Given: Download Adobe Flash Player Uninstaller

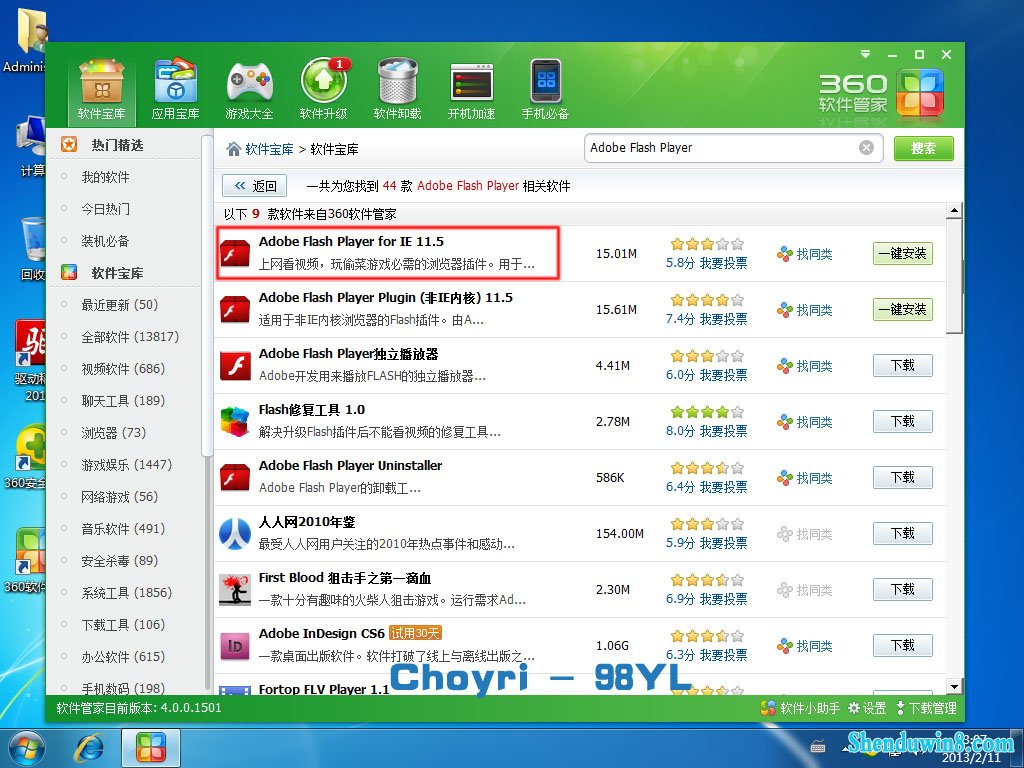Looking at the screenshot, I should point(903,477).
